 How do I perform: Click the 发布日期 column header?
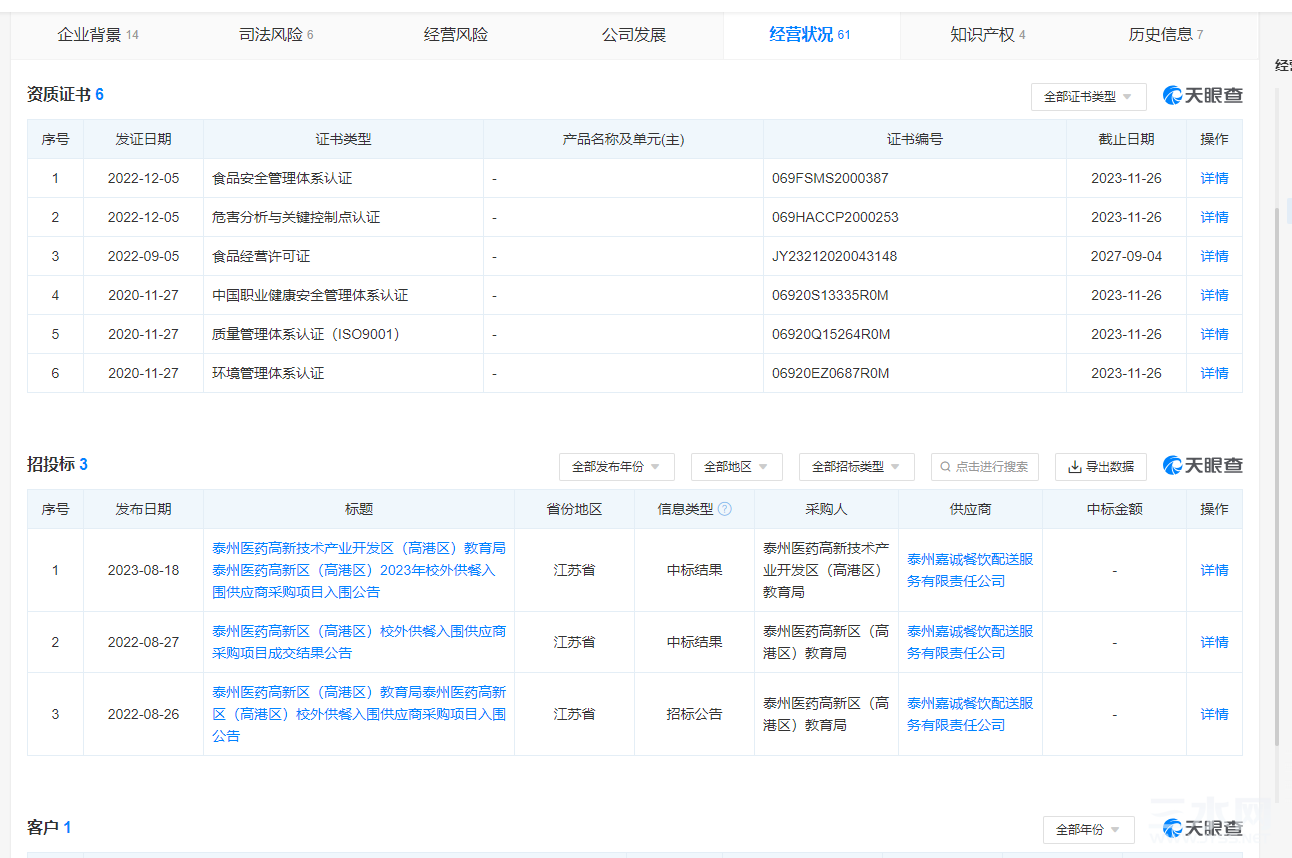pyautogui.click(x=143, y=509)
